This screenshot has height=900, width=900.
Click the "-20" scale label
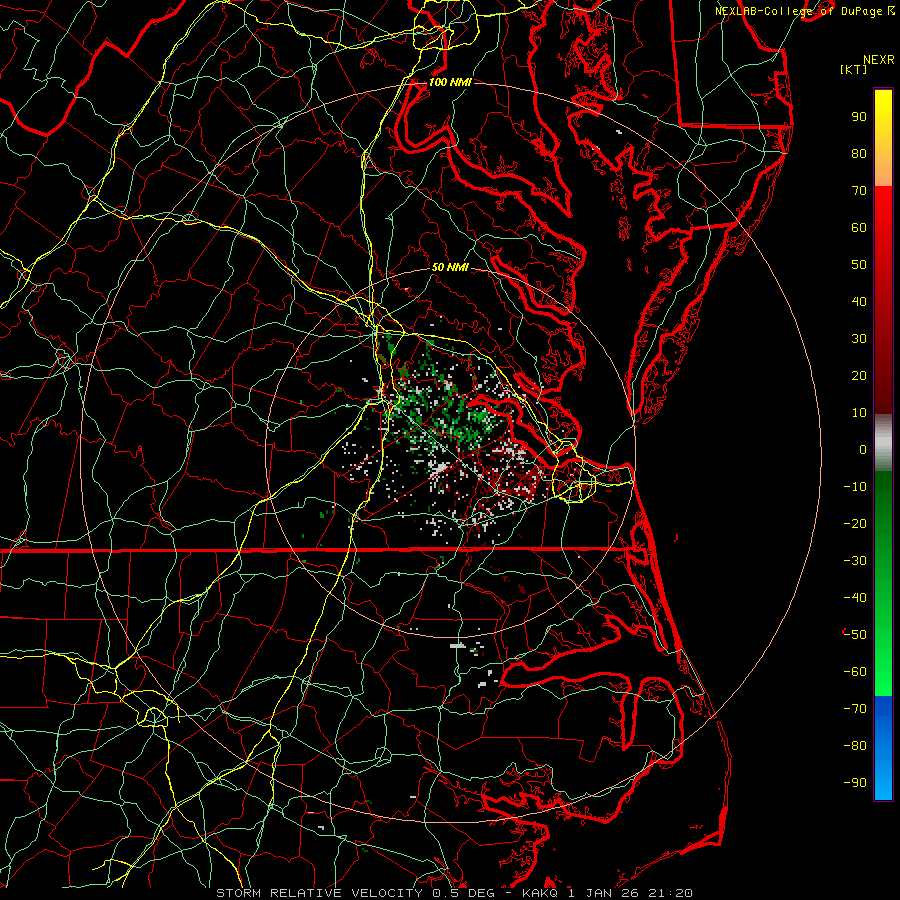point(855,524)
